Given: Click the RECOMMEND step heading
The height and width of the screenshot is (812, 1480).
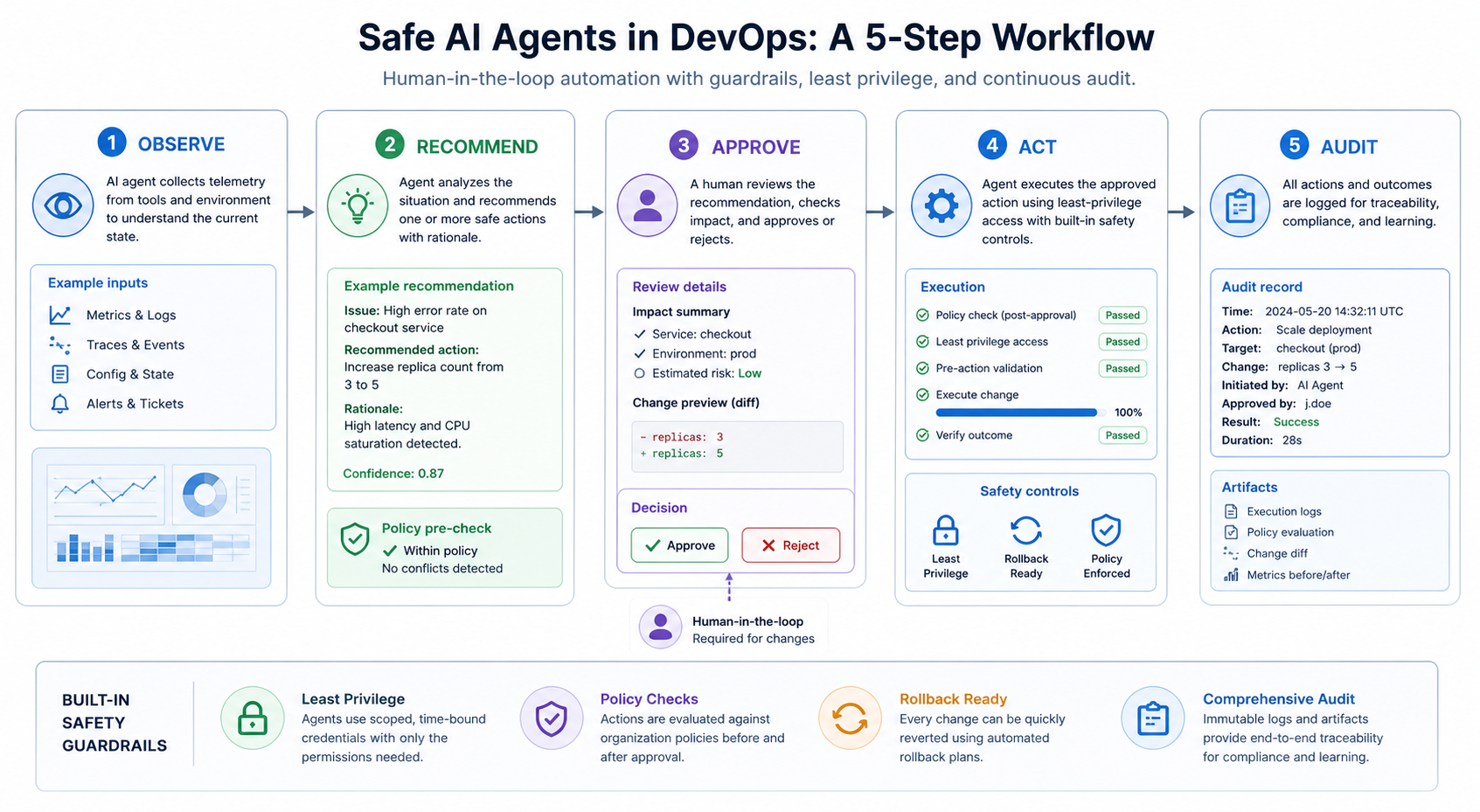Looking at the screenshot, I should click(x=477, y=147).
